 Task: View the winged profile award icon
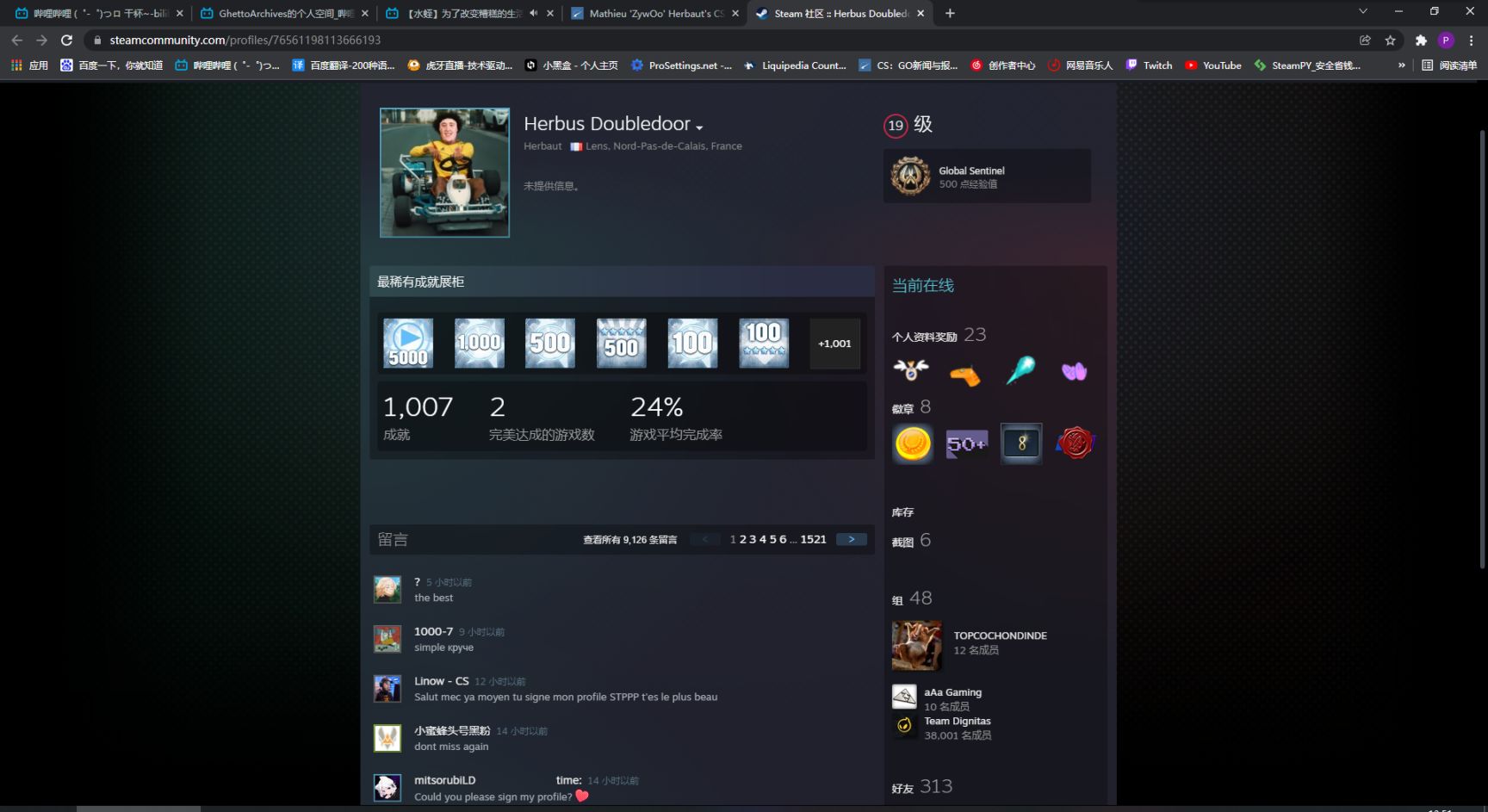click(x=911, y=370)
